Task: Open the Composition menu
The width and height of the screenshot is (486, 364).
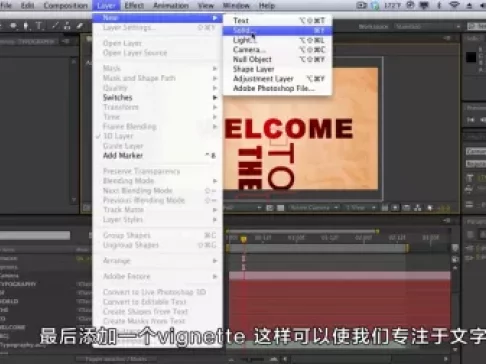Action: (66, 6)
